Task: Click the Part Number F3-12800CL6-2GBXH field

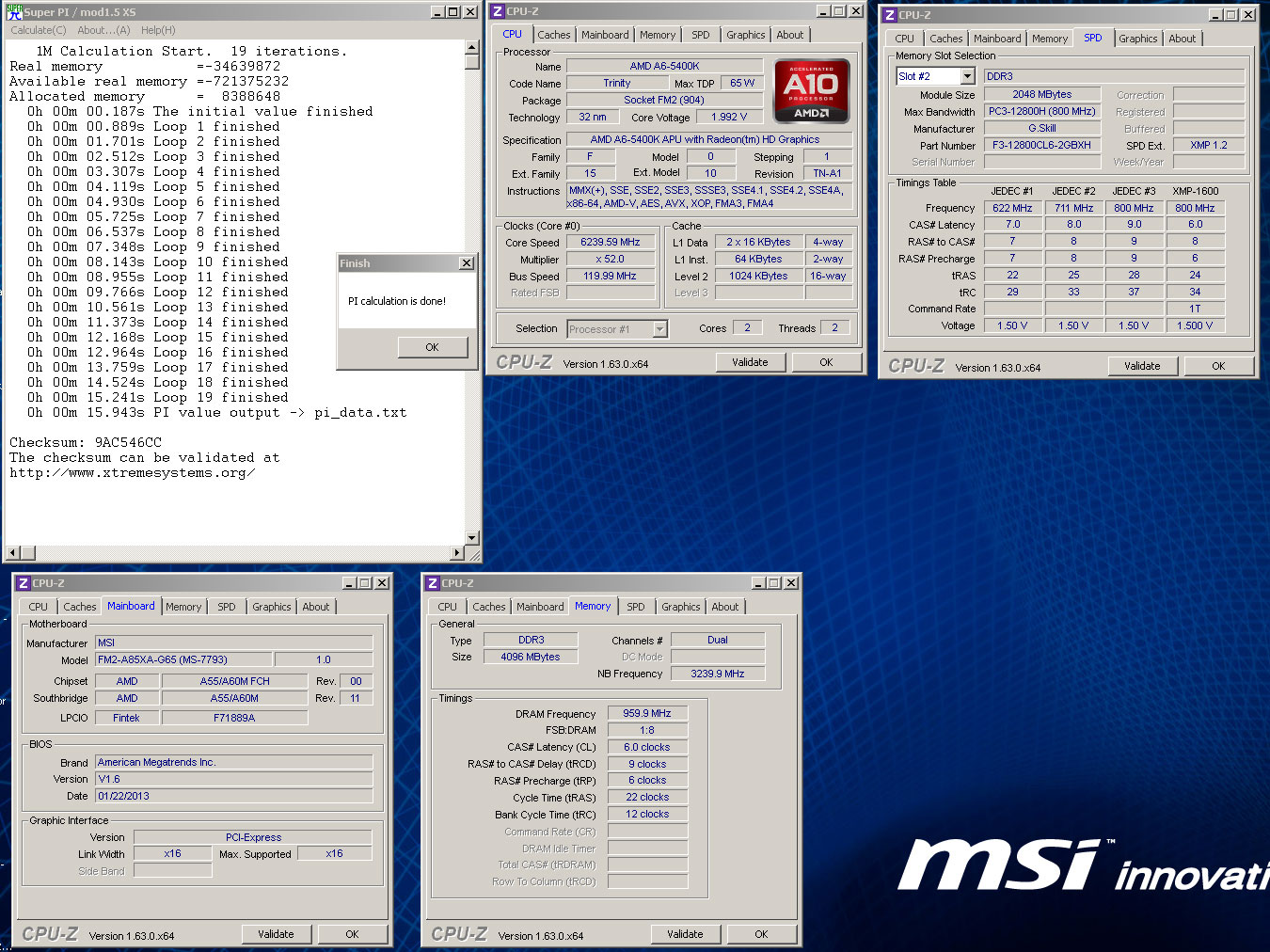Action: [1042, 145]
